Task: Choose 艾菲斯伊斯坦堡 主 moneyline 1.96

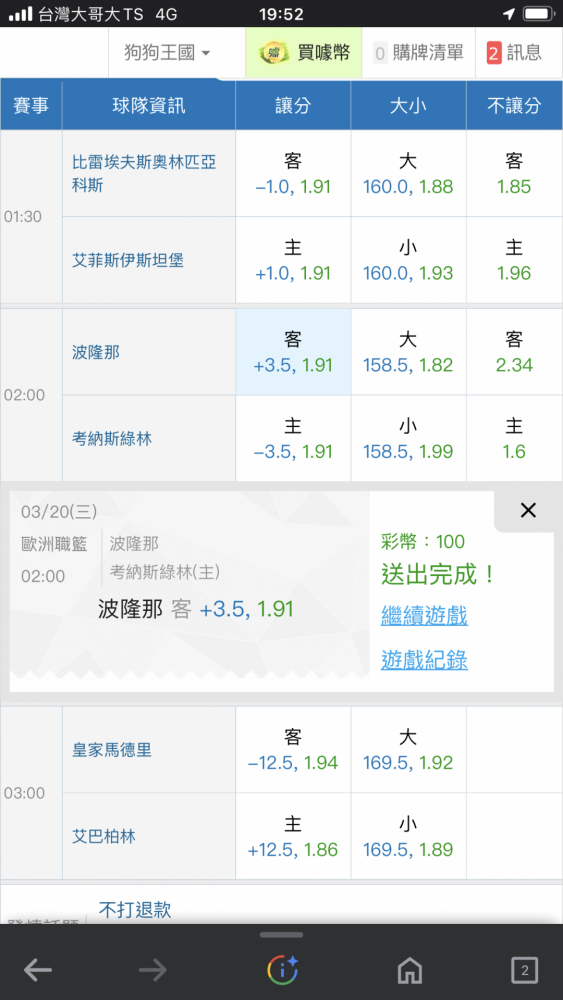Action: click(514, 260)
